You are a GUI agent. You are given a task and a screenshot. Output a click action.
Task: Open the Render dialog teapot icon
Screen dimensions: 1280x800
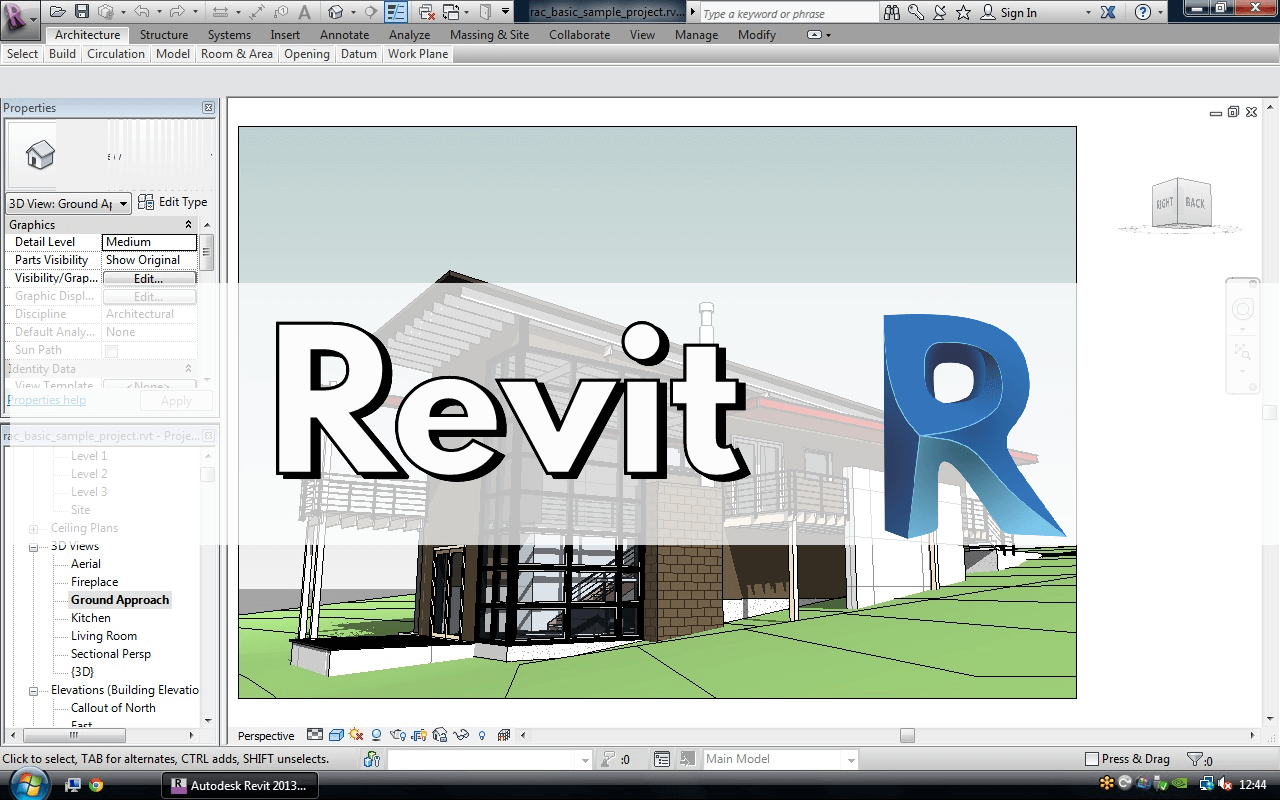pyautogui.click(x=400, y=735)
